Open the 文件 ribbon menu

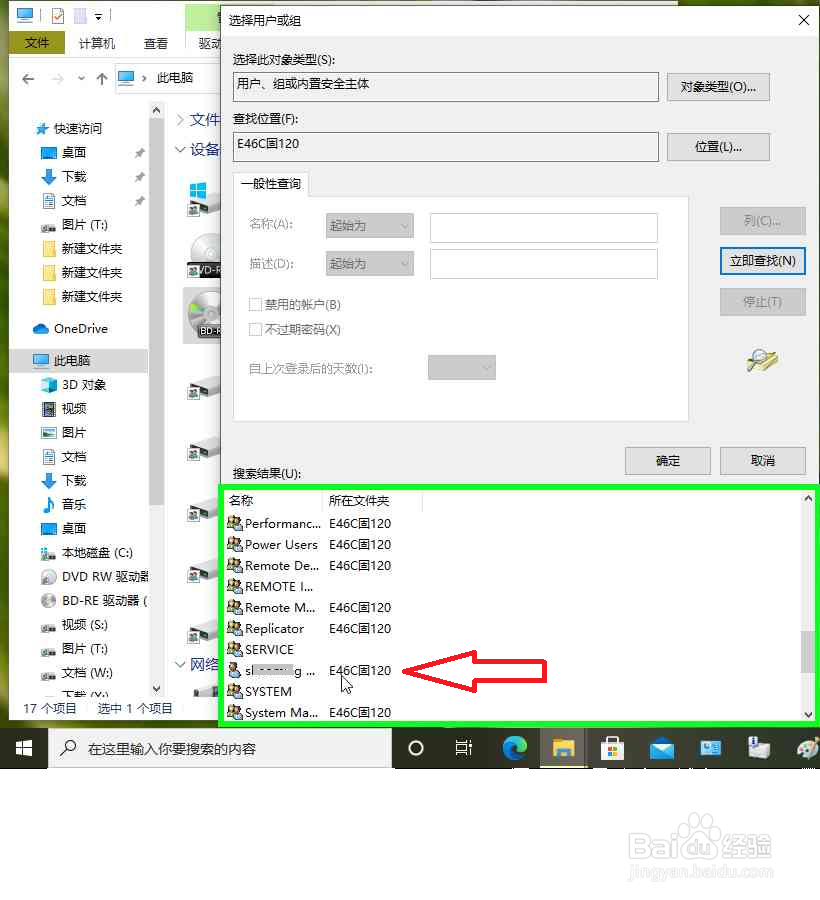pos(37,43)
